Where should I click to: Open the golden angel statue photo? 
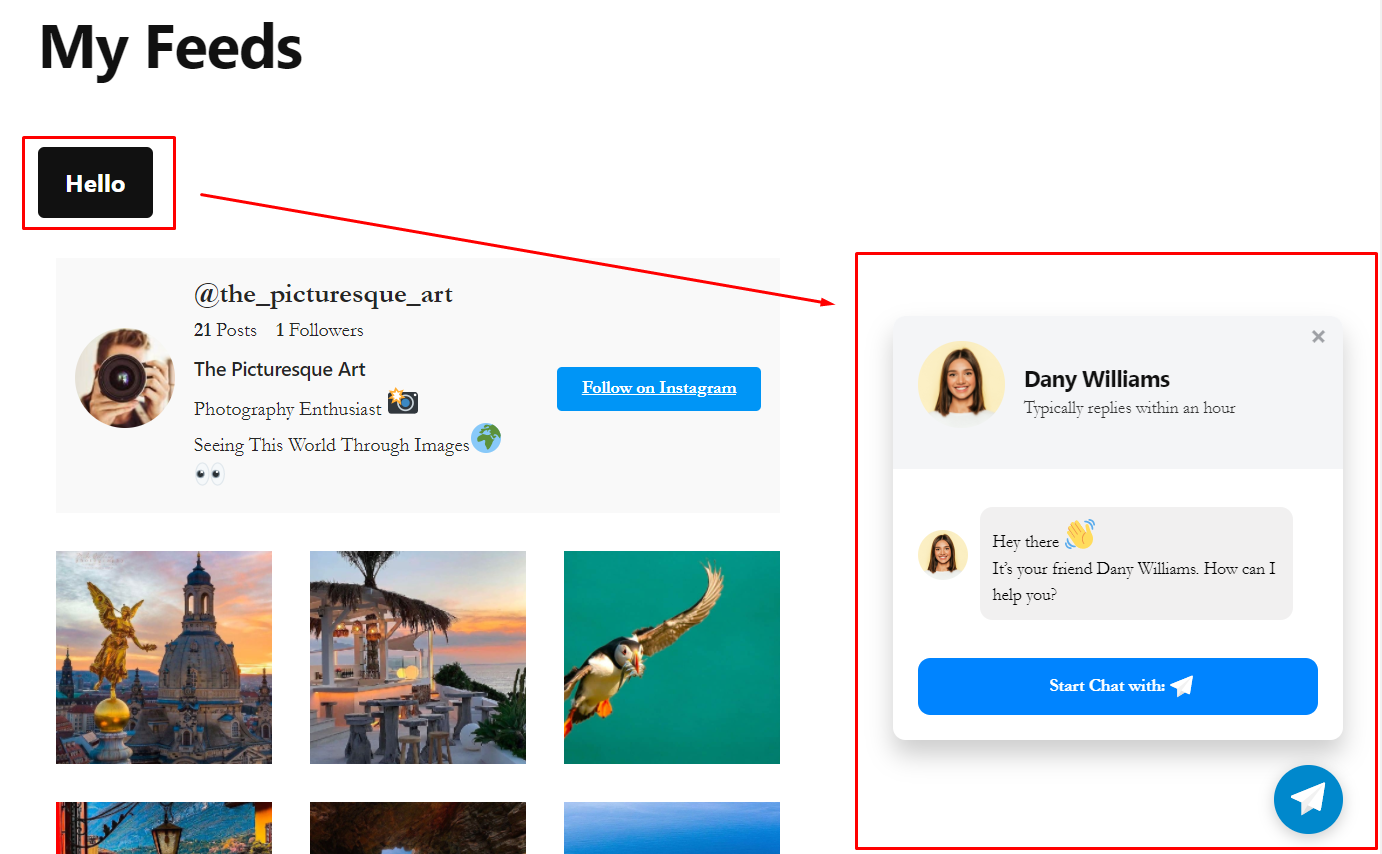(x=163, y=657)
